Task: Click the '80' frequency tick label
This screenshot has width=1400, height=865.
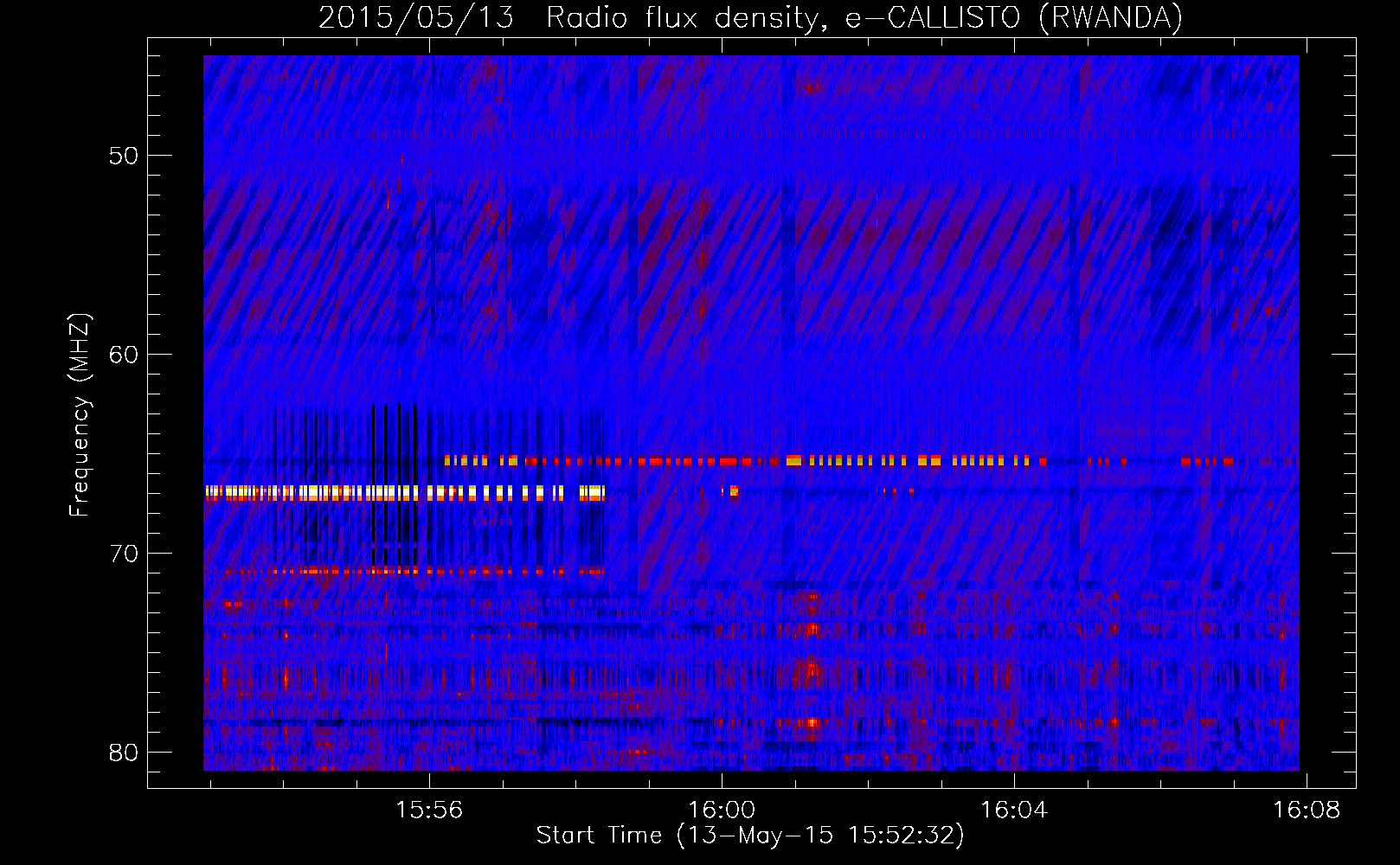Action: click(x=124, y=753)
